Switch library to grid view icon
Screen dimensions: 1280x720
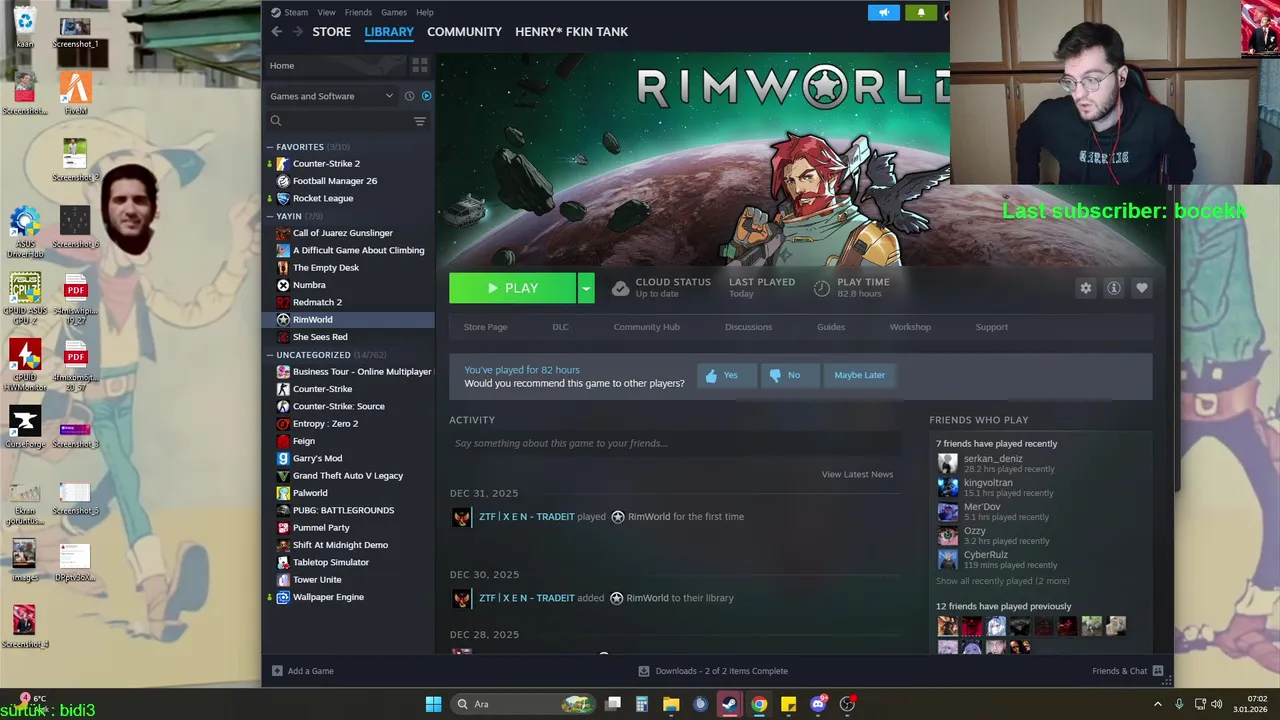420,65
